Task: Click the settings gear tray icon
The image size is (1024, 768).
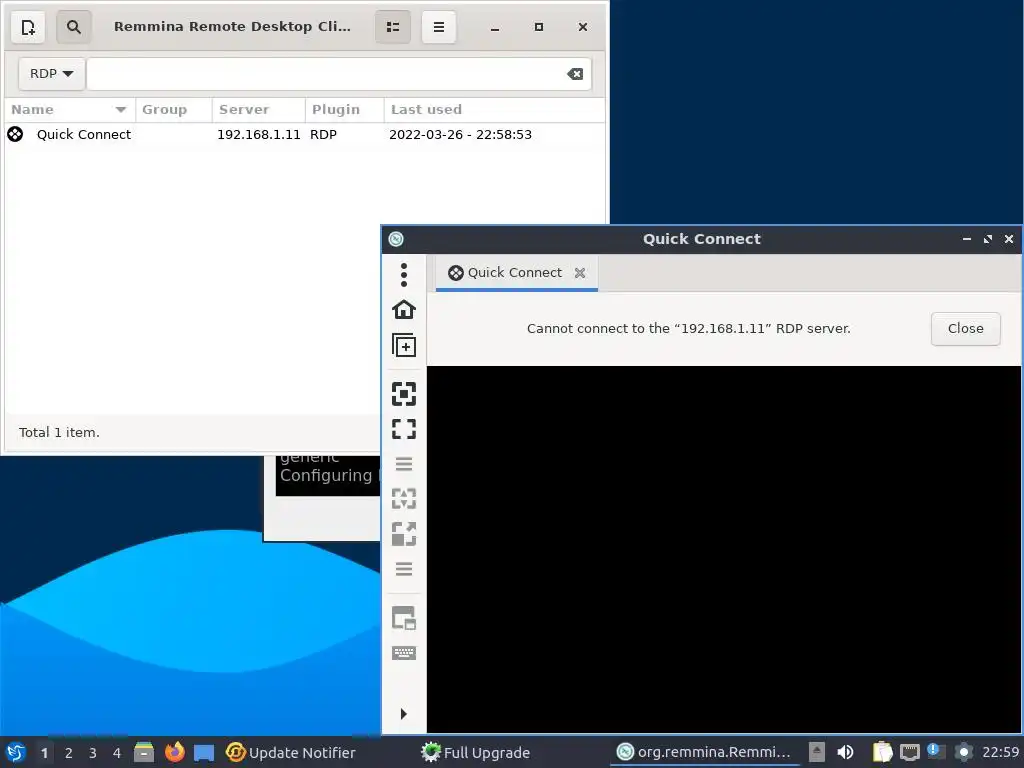Action: pos(963,752)
